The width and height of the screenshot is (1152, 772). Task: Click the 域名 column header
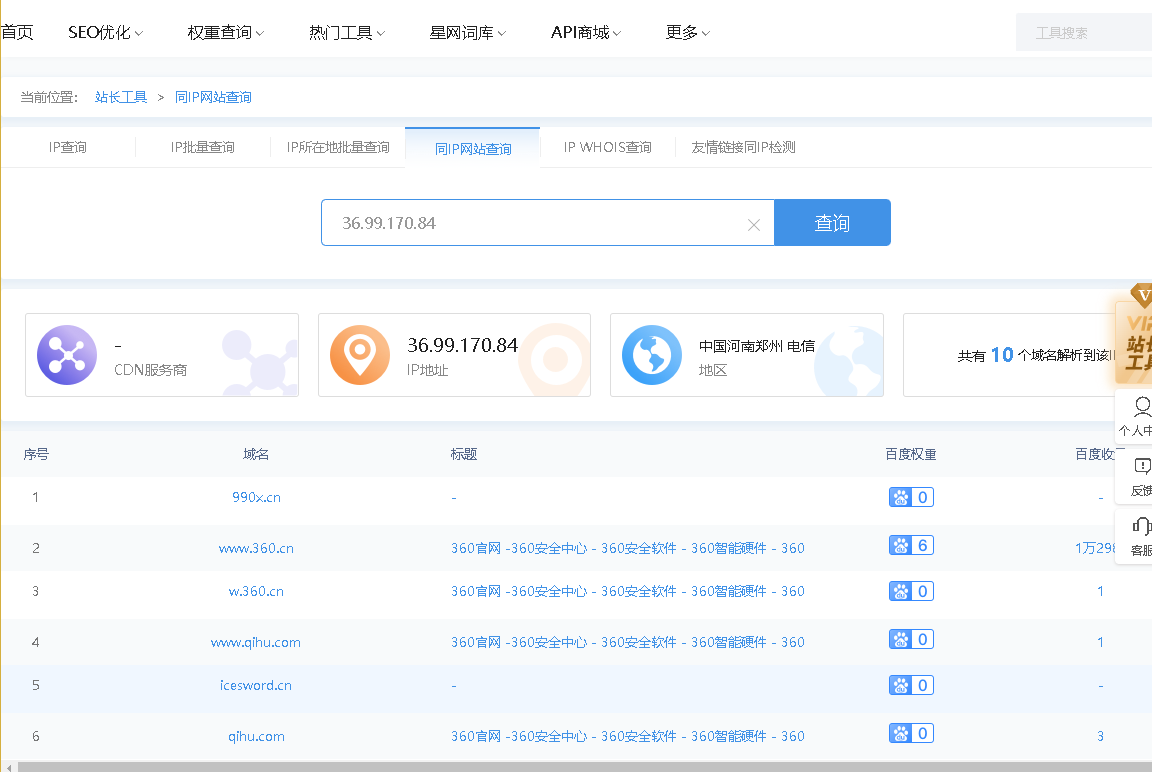pos(256,454)
